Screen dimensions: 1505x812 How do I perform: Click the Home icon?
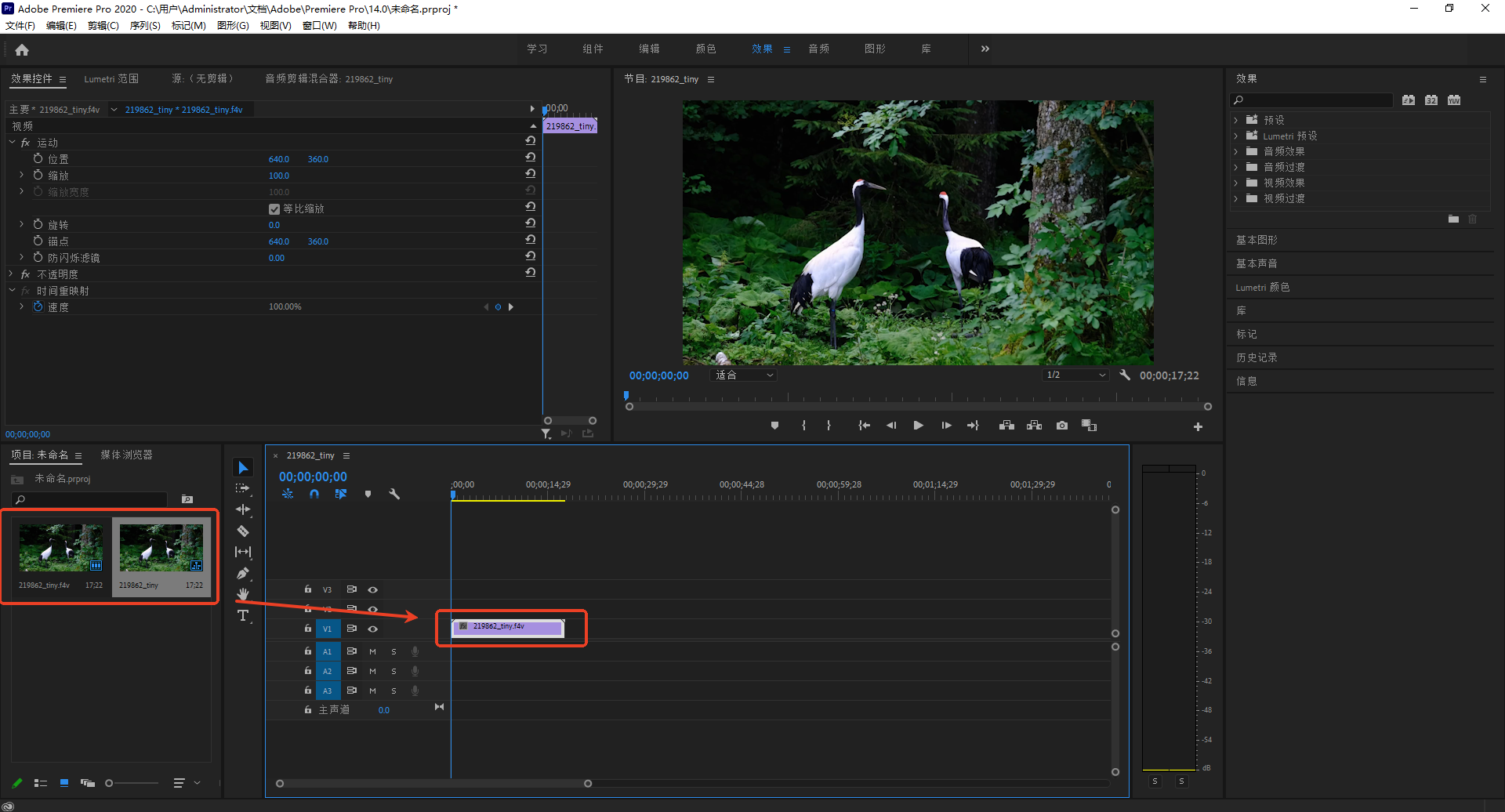22,50
